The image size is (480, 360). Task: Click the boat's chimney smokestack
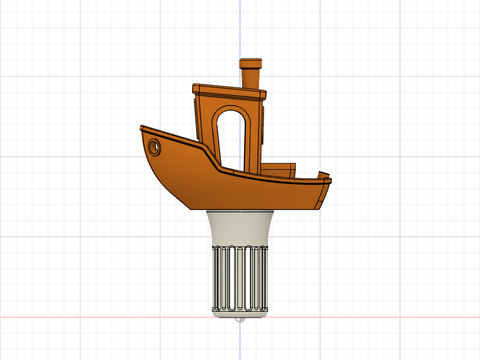click(x=250, y=74)
